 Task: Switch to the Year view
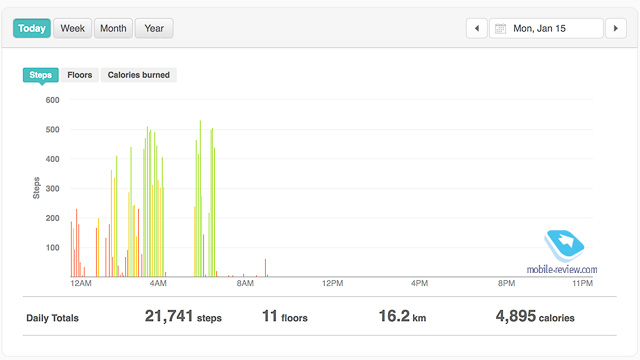(154, 28)
